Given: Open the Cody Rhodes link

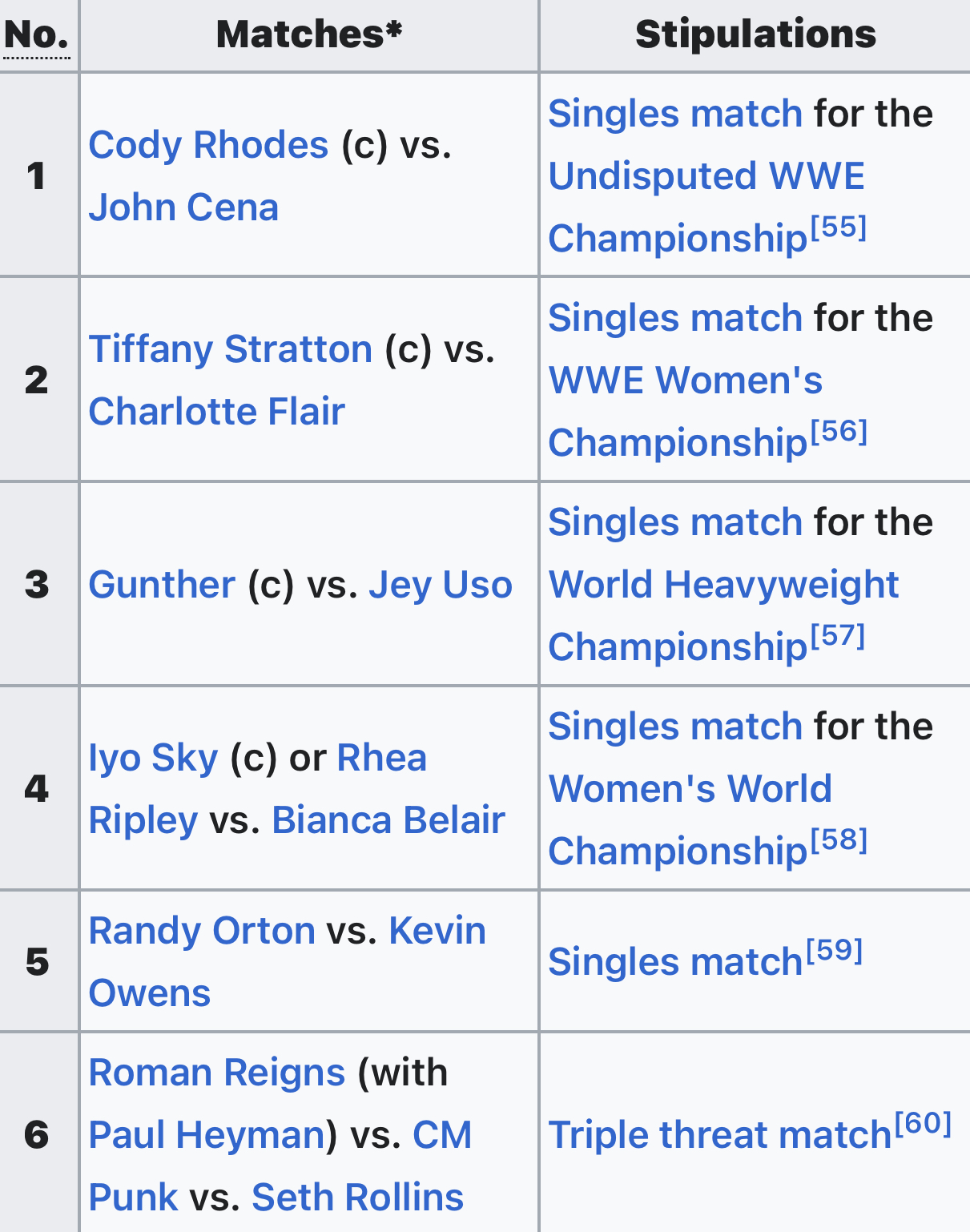Looking at the screenshot, I should coord(208,146).
